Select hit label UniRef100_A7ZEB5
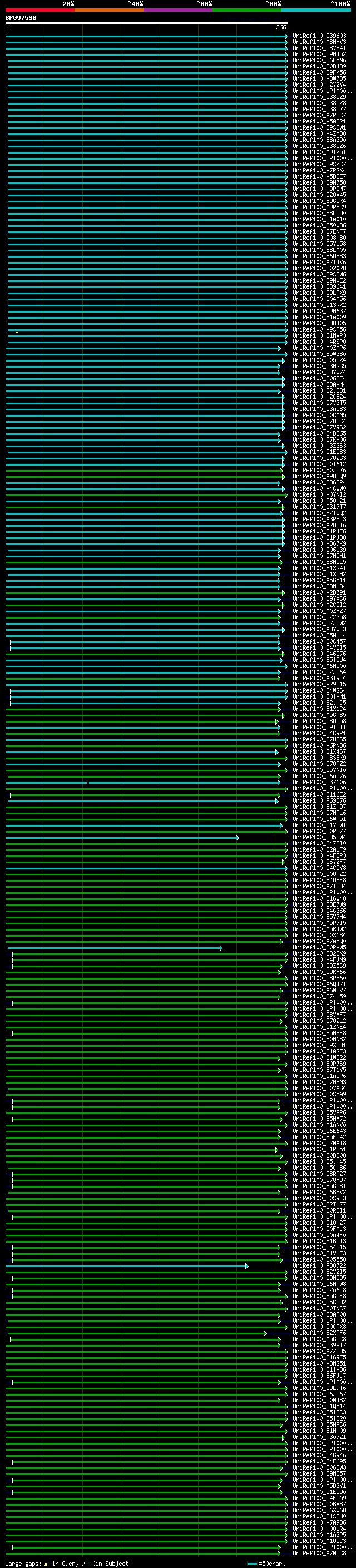Viewport: 356px width, 1568px height. [x=319, y=1351]
